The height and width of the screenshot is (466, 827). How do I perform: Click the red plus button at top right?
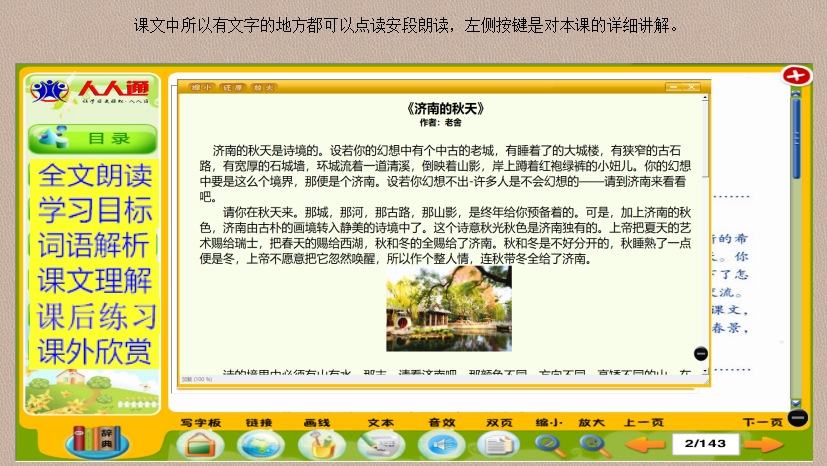(x=797, y=76)
